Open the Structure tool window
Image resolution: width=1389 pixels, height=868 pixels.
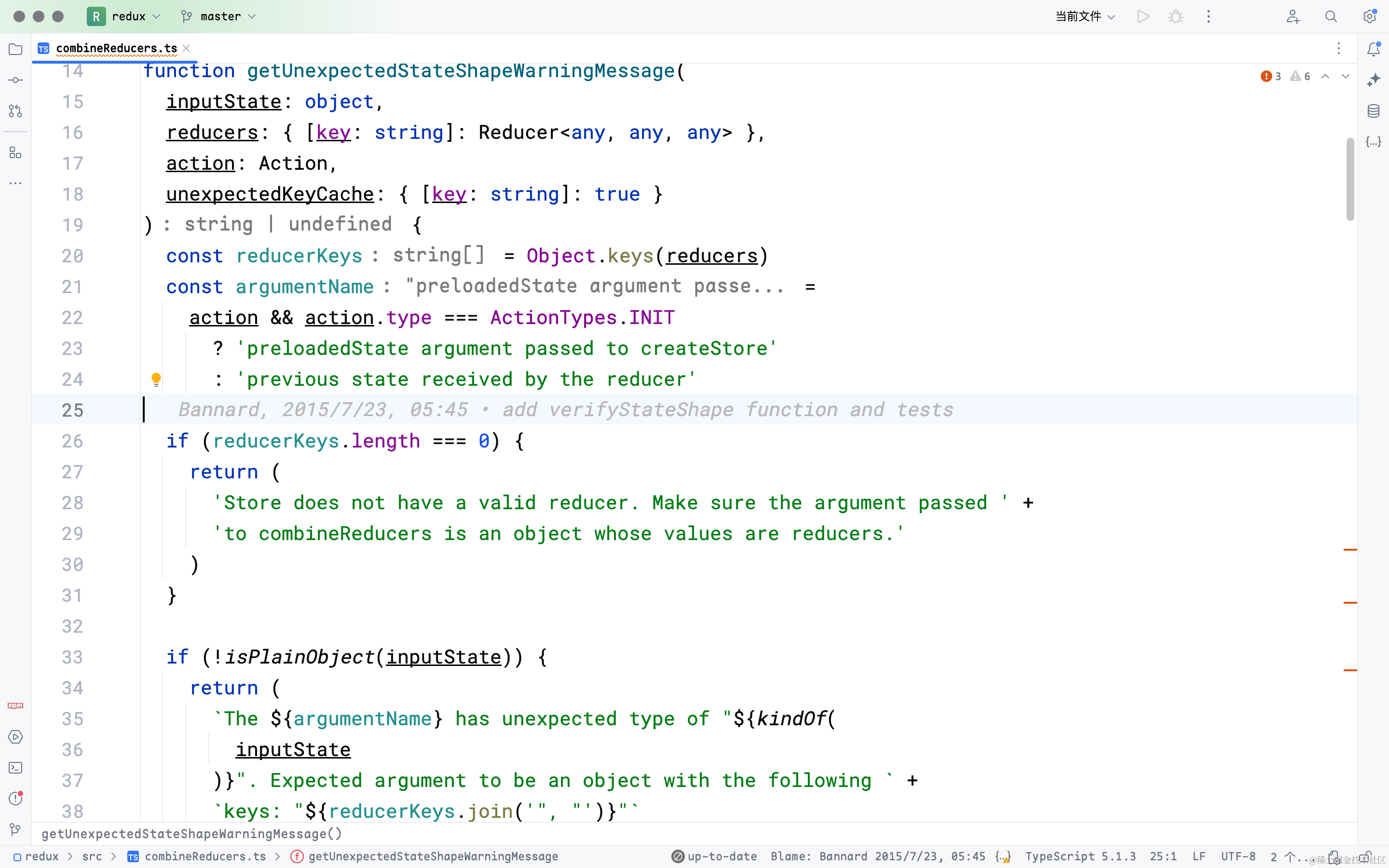coord(15,153)
